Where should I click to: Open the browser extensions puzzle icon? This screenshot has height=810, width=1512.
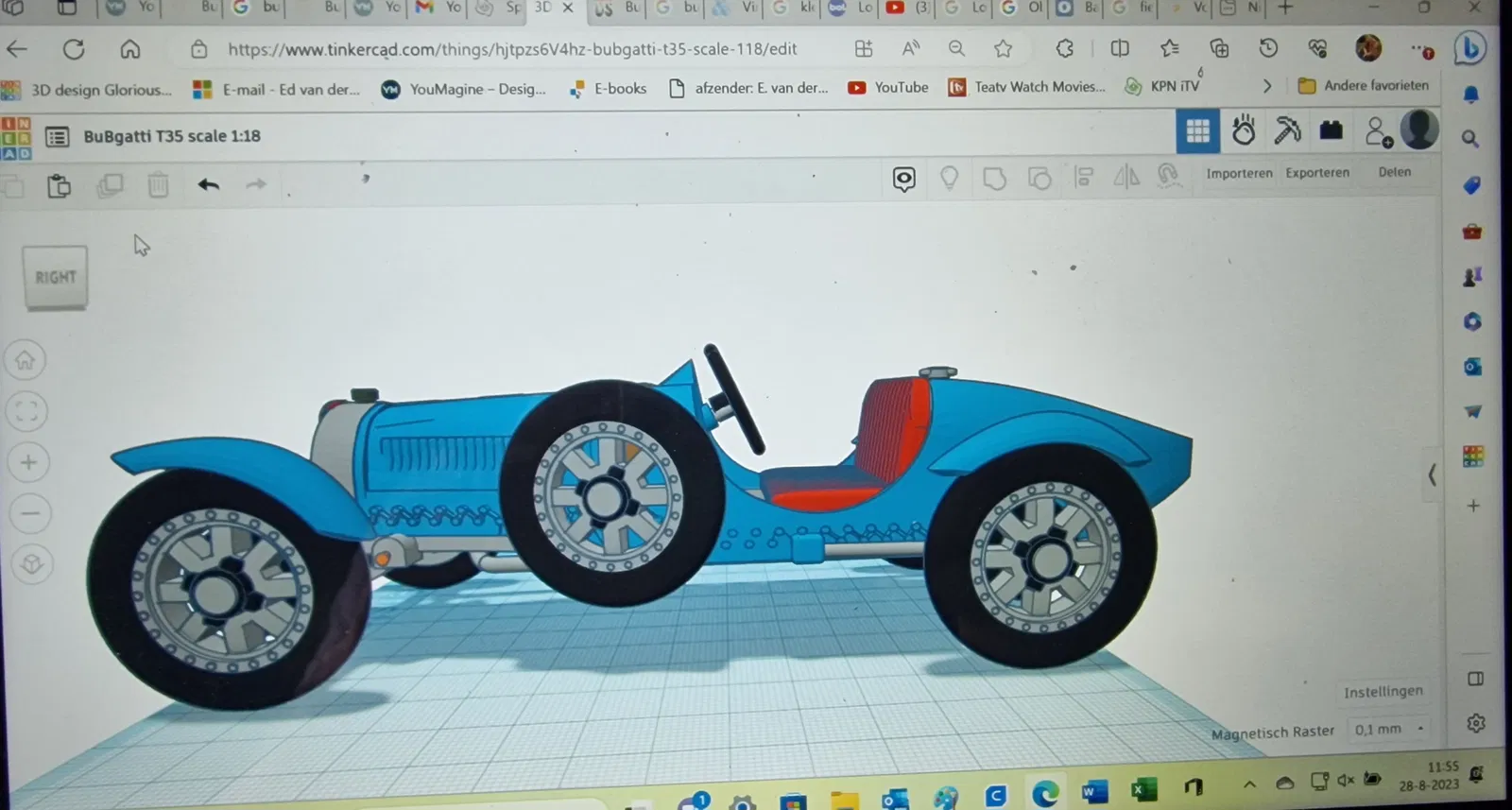[x=1065, y=48]
